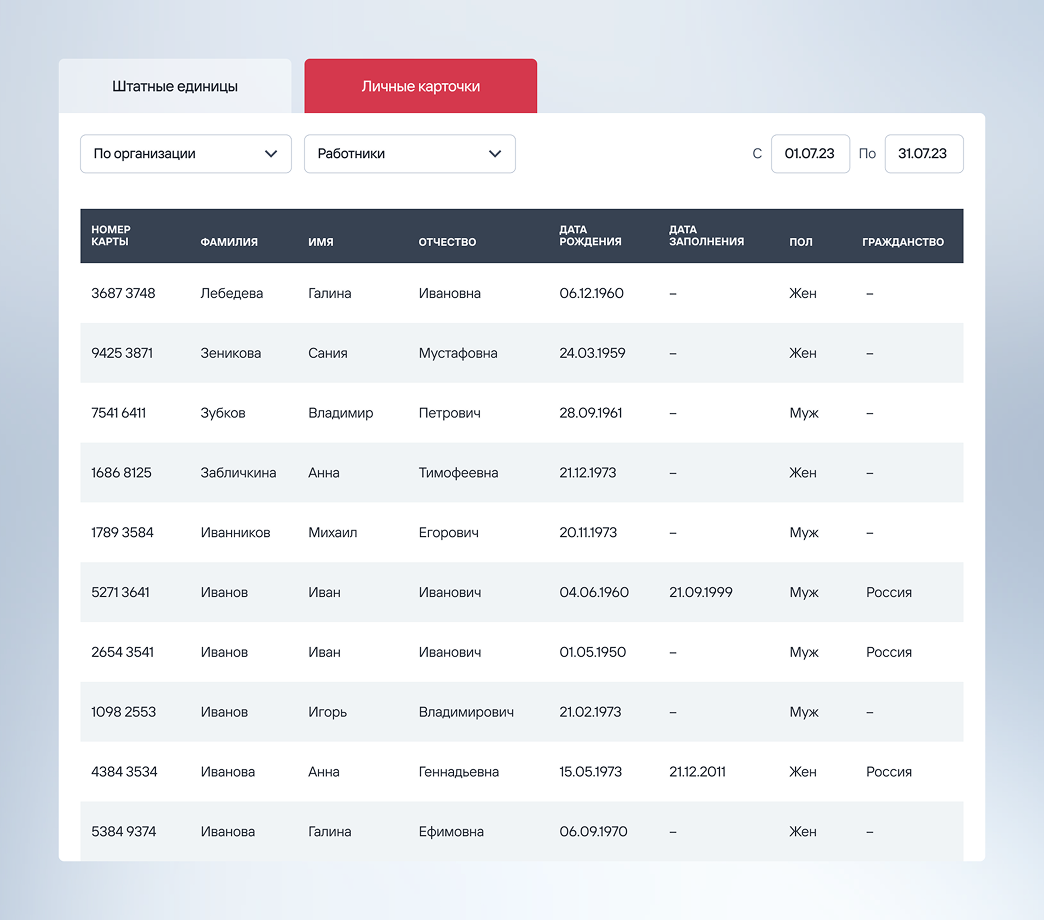Click the Гражданство column header
The width and height of the screenshot is (1044, 920).
pos(902,242)
